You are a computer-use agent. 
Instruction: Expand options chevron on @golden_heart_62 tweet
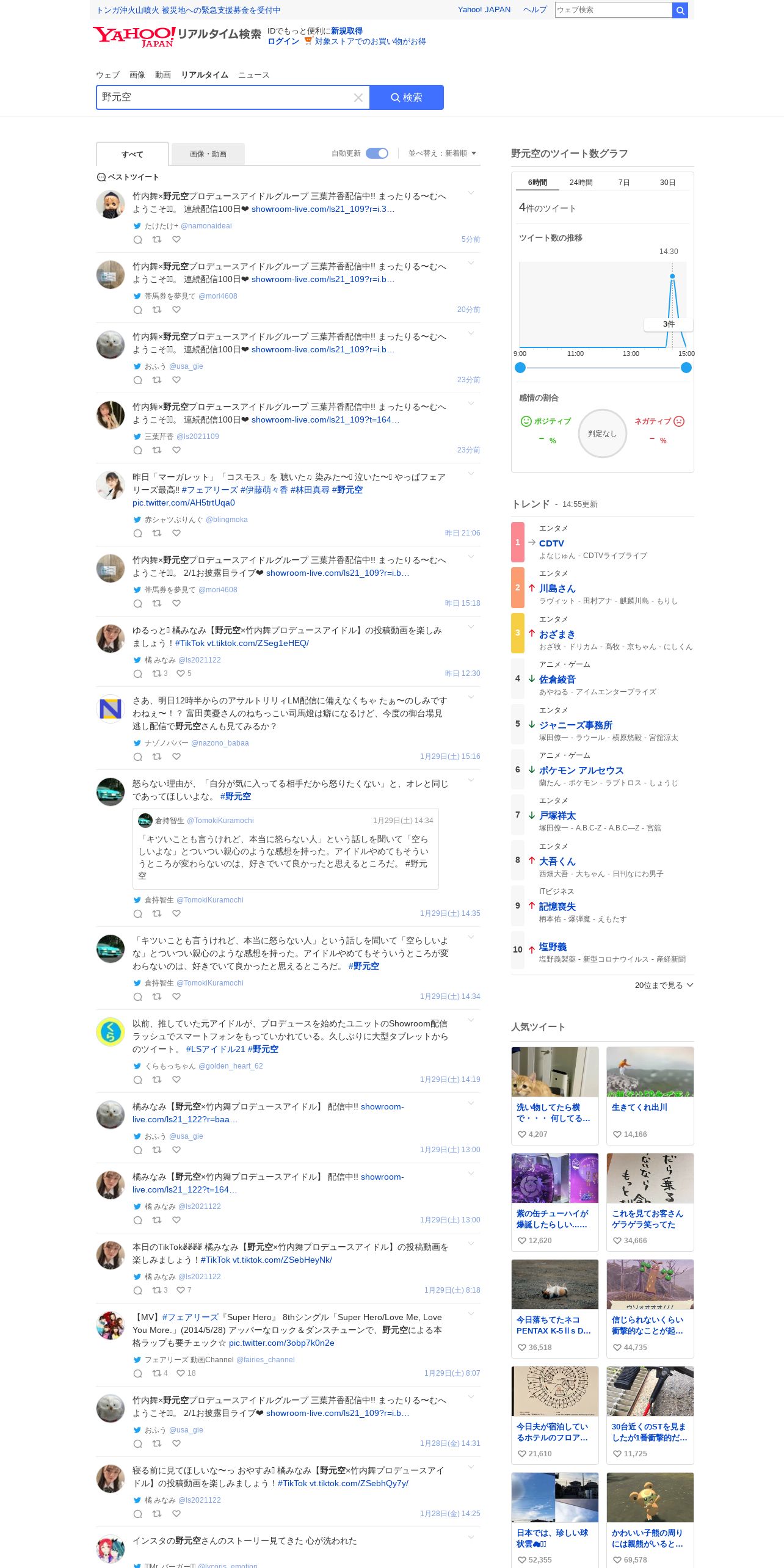471,1020
